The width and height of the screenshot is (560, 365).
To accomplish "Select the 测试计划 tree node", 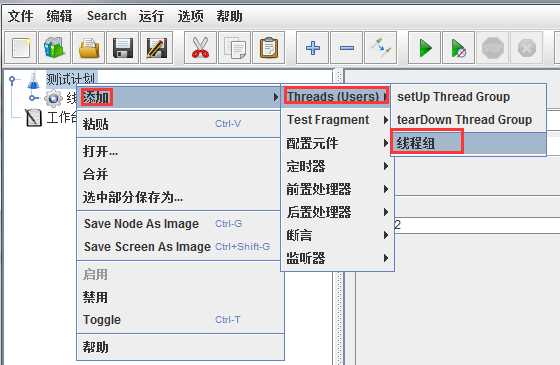I will point(71,79).
